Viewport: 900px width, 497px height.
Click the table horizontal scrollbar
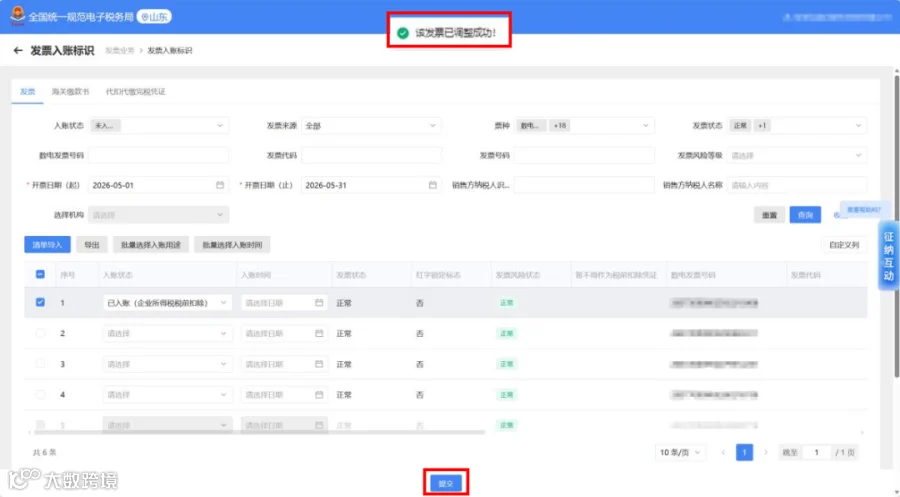[259, 432]
